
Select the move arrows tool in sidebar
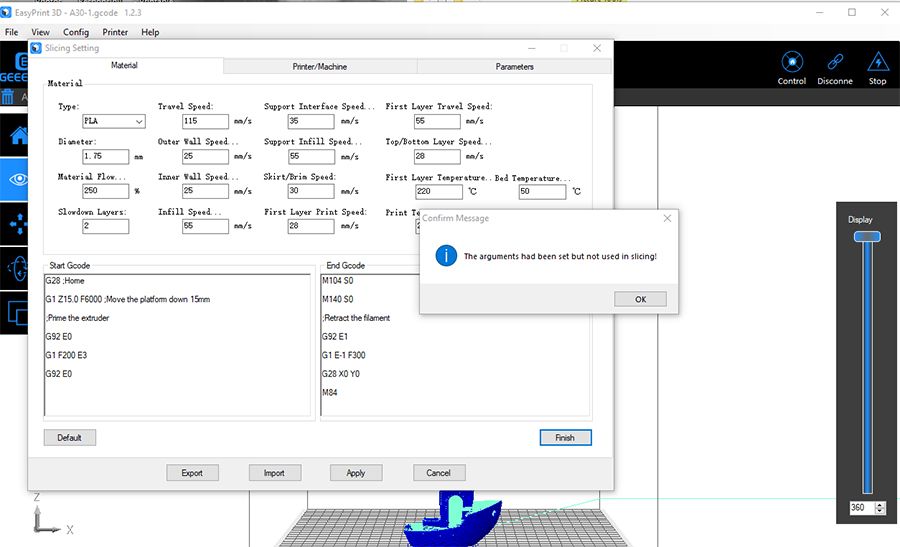pos(18,224)
